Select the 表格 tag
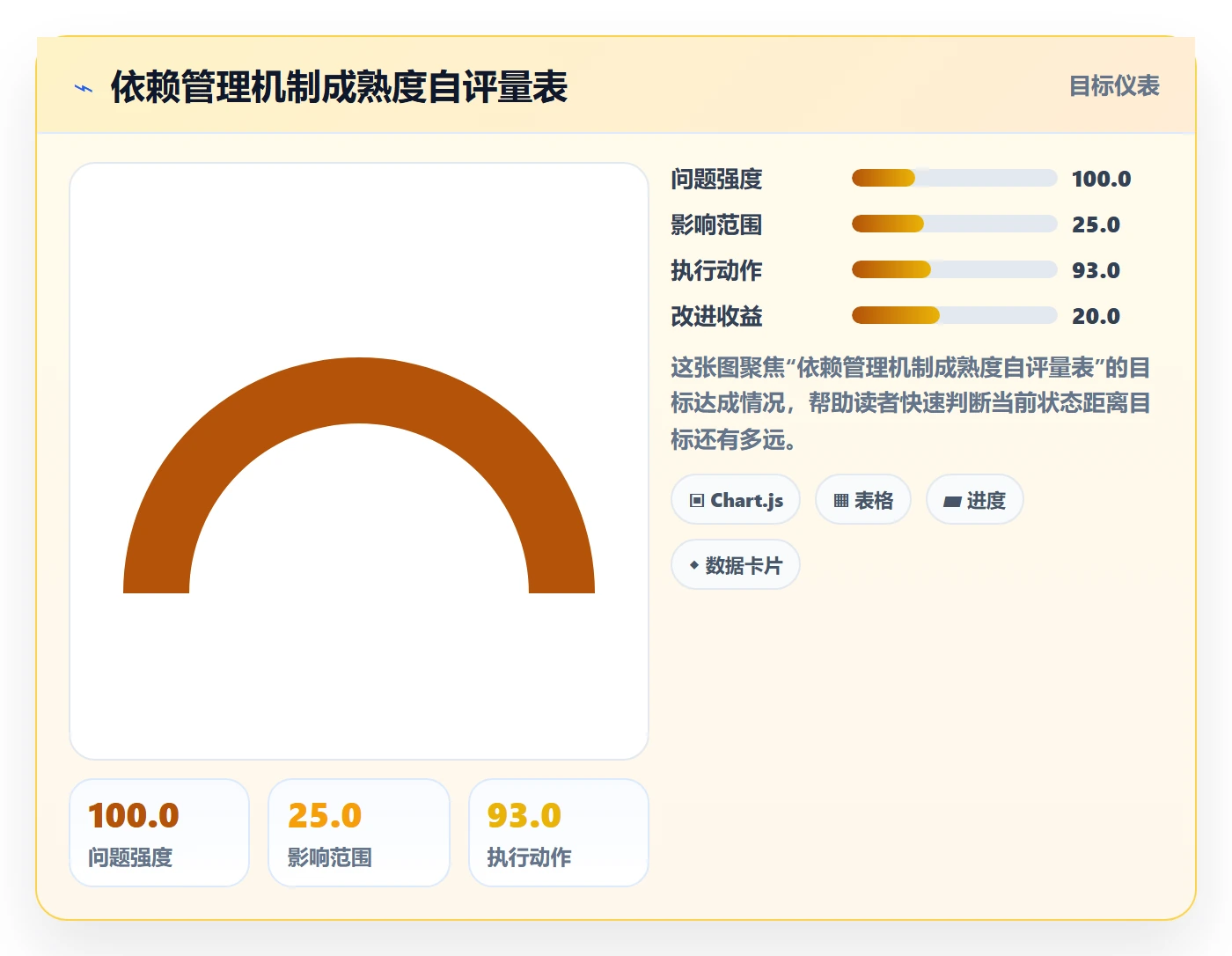 coord(863,500)
